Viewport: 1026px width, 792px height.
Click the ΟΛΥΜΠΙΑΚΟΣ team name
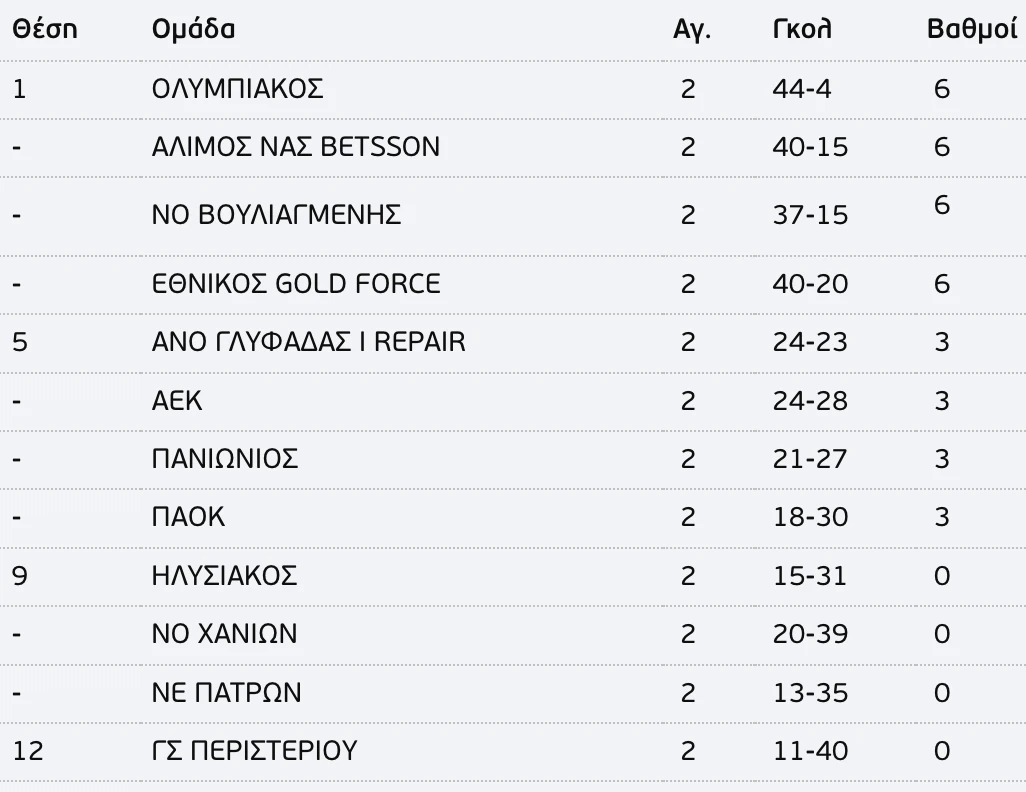click(x=237, y=89)
